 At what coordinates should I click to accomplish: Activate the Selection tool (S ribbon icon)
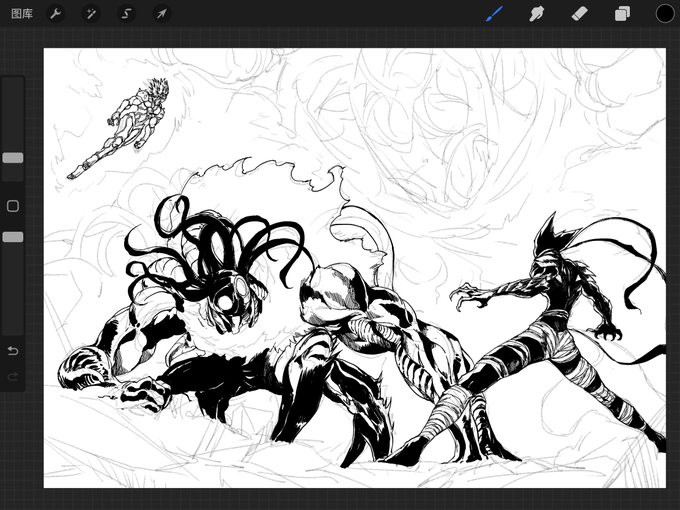pyautogui.click(x=126, y=14)
